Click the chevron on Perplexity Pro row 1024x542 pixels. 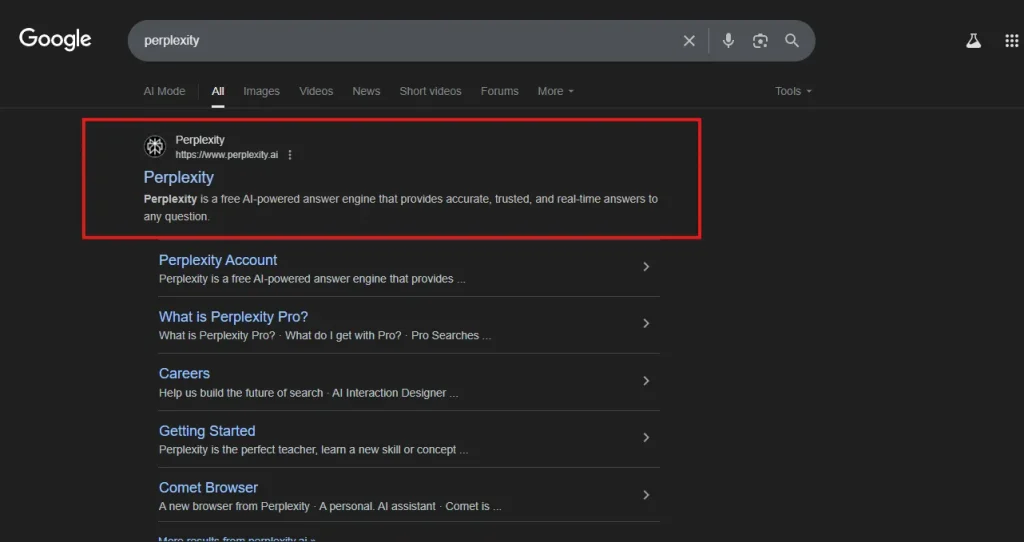[x=646, y=323]
